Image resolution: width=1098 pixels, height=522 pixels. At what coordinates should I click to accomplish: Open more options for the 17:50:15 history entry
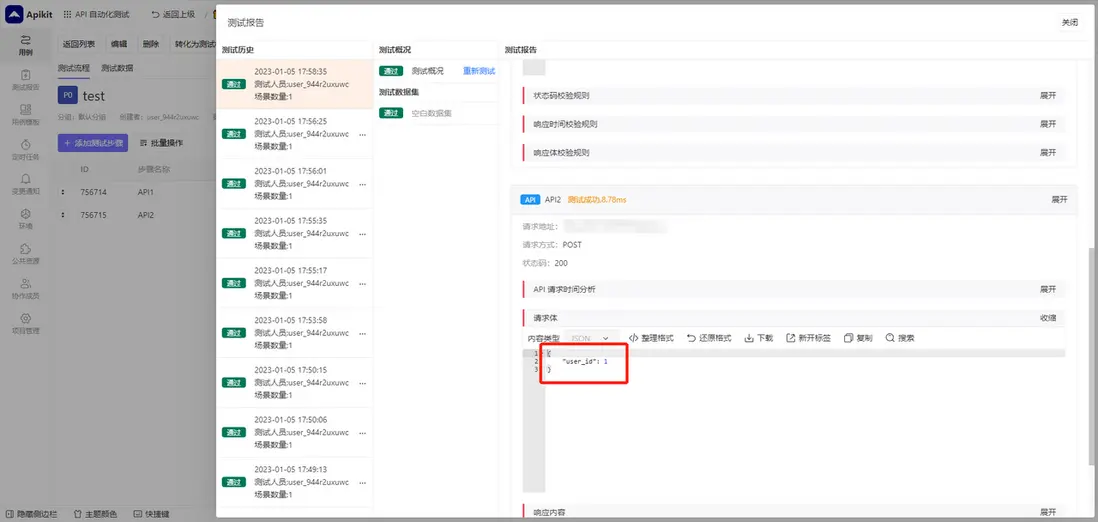click(363, 383)
